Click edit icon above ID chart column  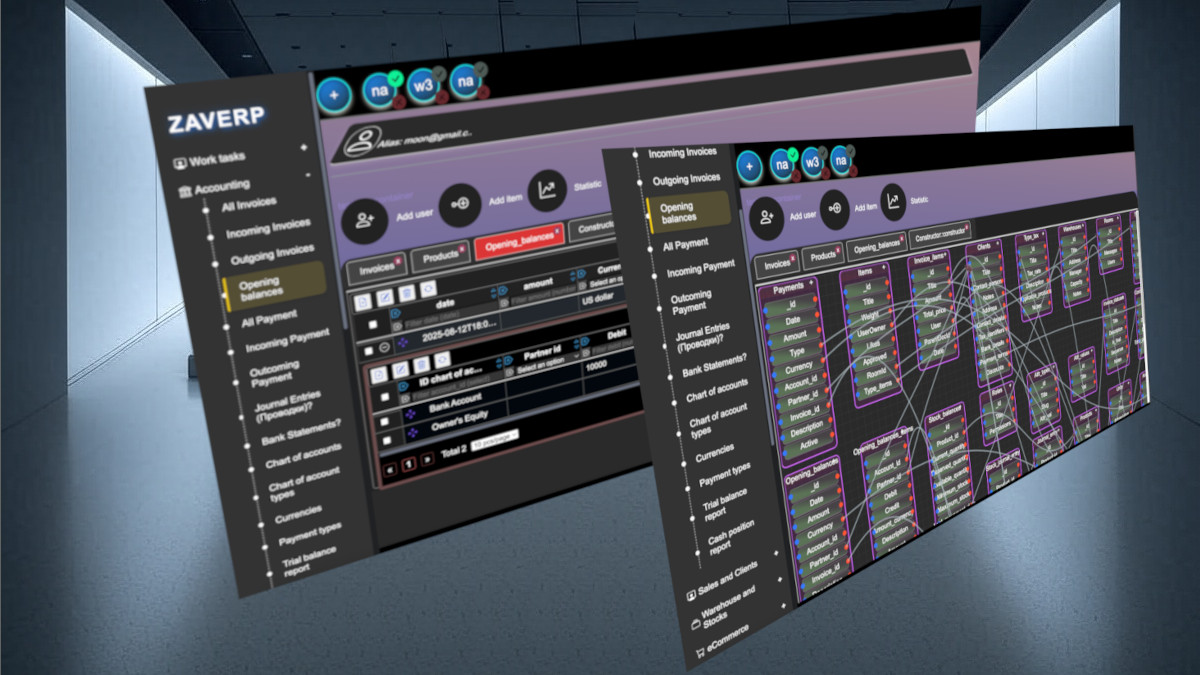400,369
